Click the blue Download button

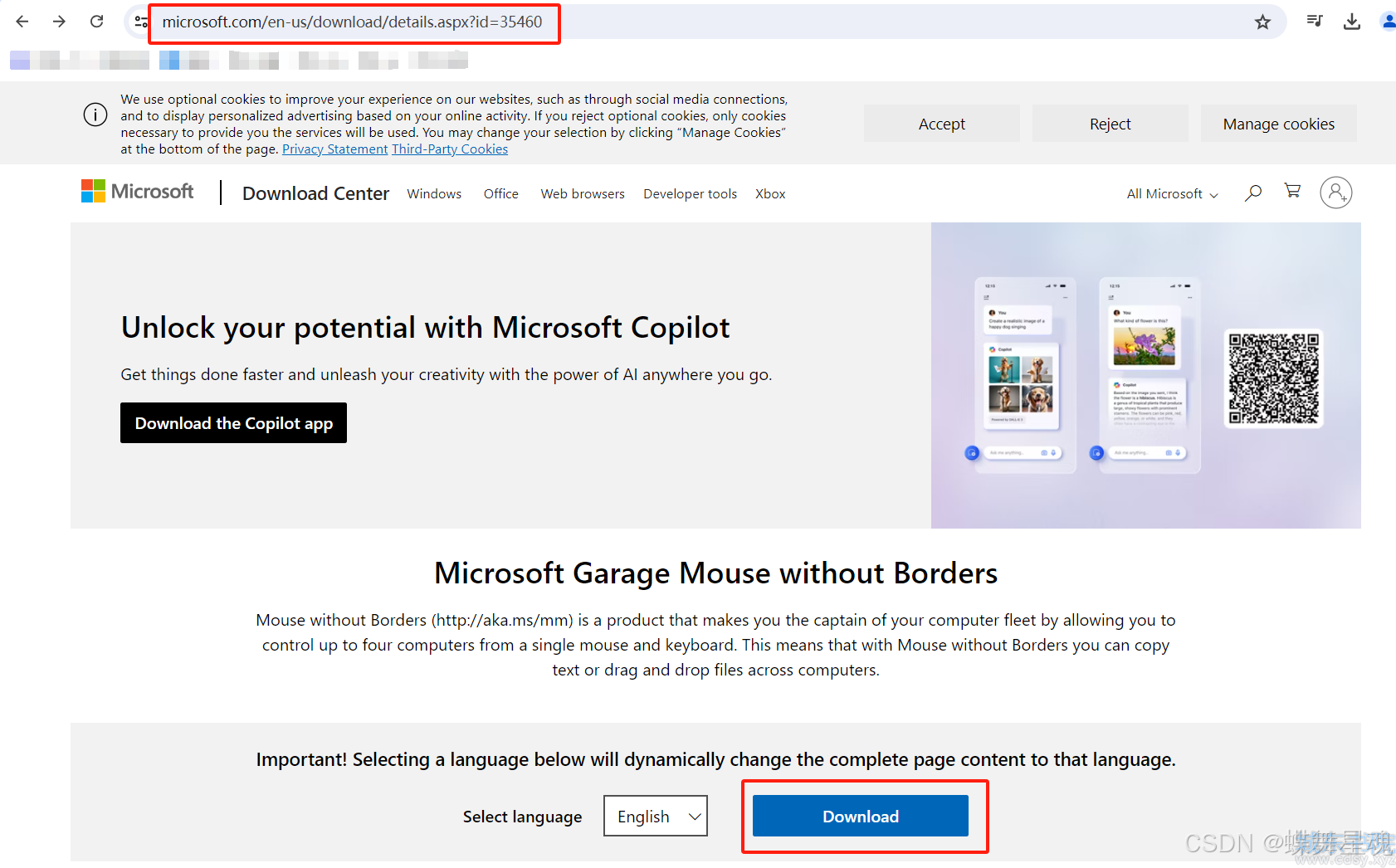[861, 816]
